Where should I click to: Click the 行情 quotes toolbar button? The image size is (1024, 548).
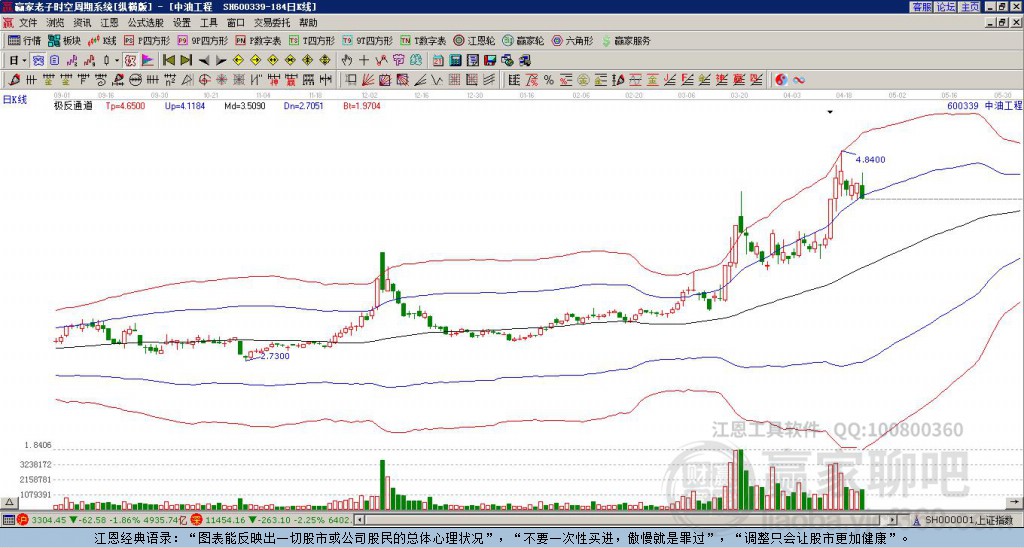(24, 40)
